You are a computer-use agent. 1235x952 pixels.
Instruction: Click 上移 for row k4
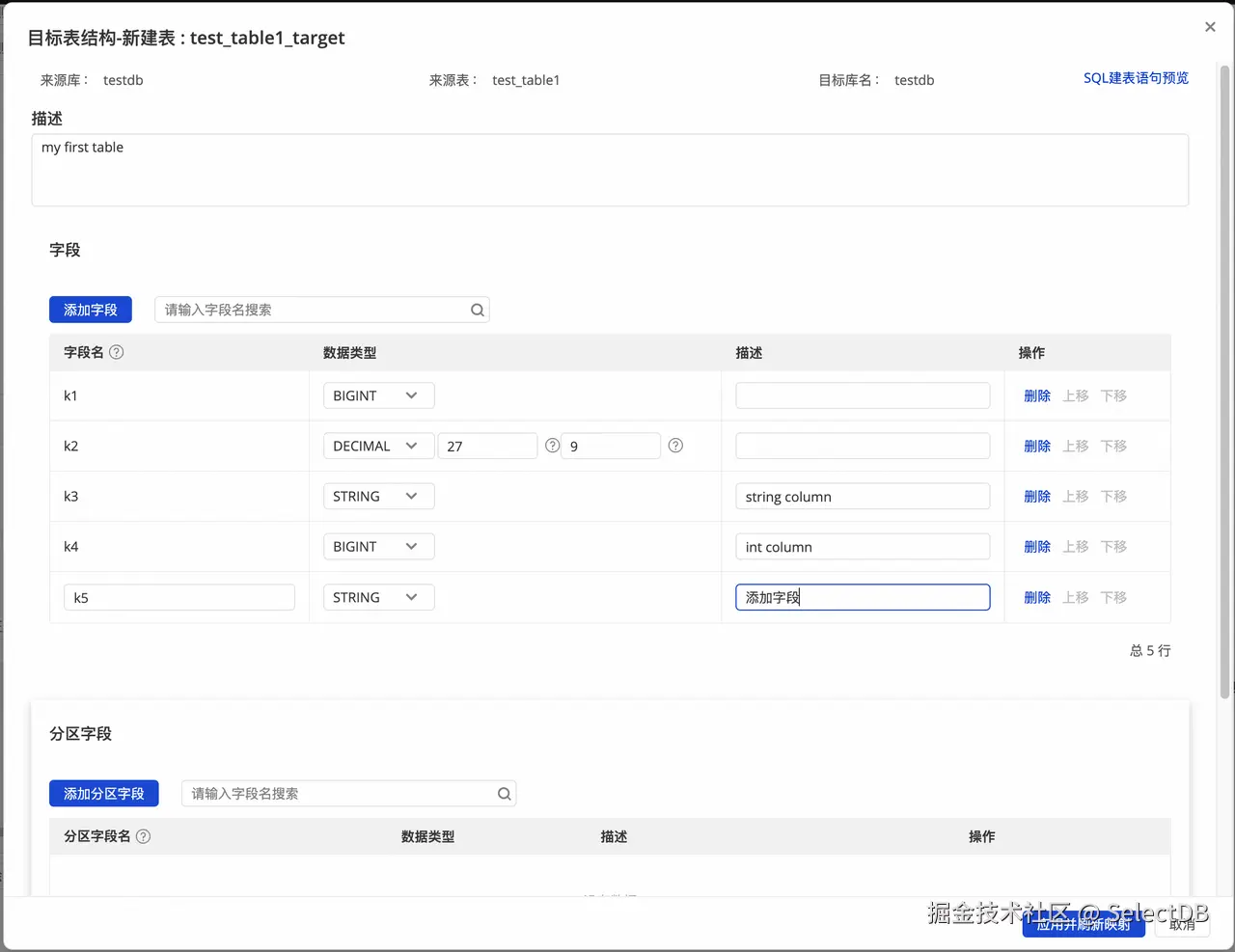pos(1076,546)
